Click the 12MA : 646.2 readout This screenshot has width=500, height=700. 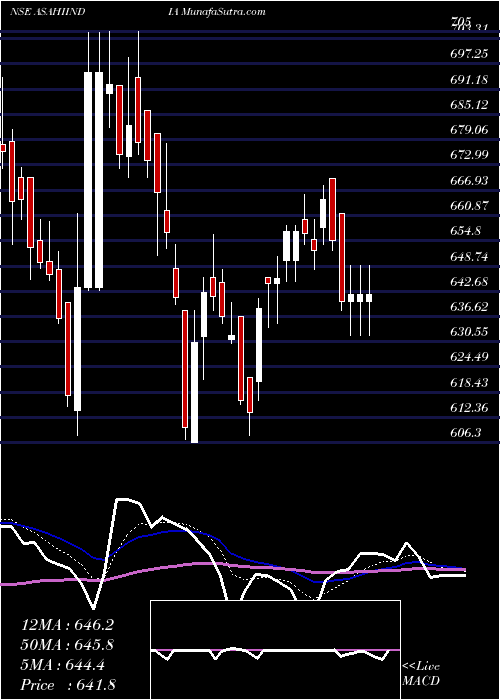(67, 625)
